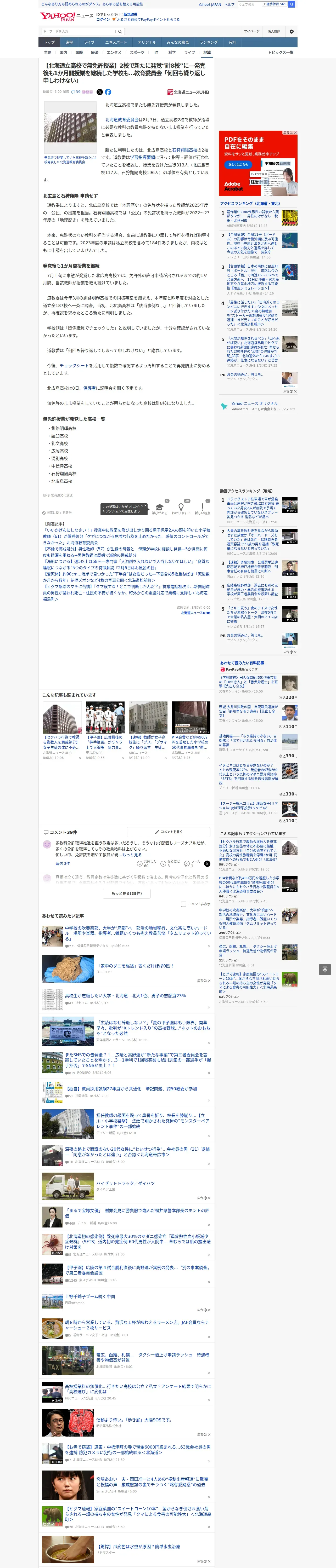This screenshot has height=1568, width=336.
Task: Show more comments もっと見る(39件)
Action: coord(127,893)
